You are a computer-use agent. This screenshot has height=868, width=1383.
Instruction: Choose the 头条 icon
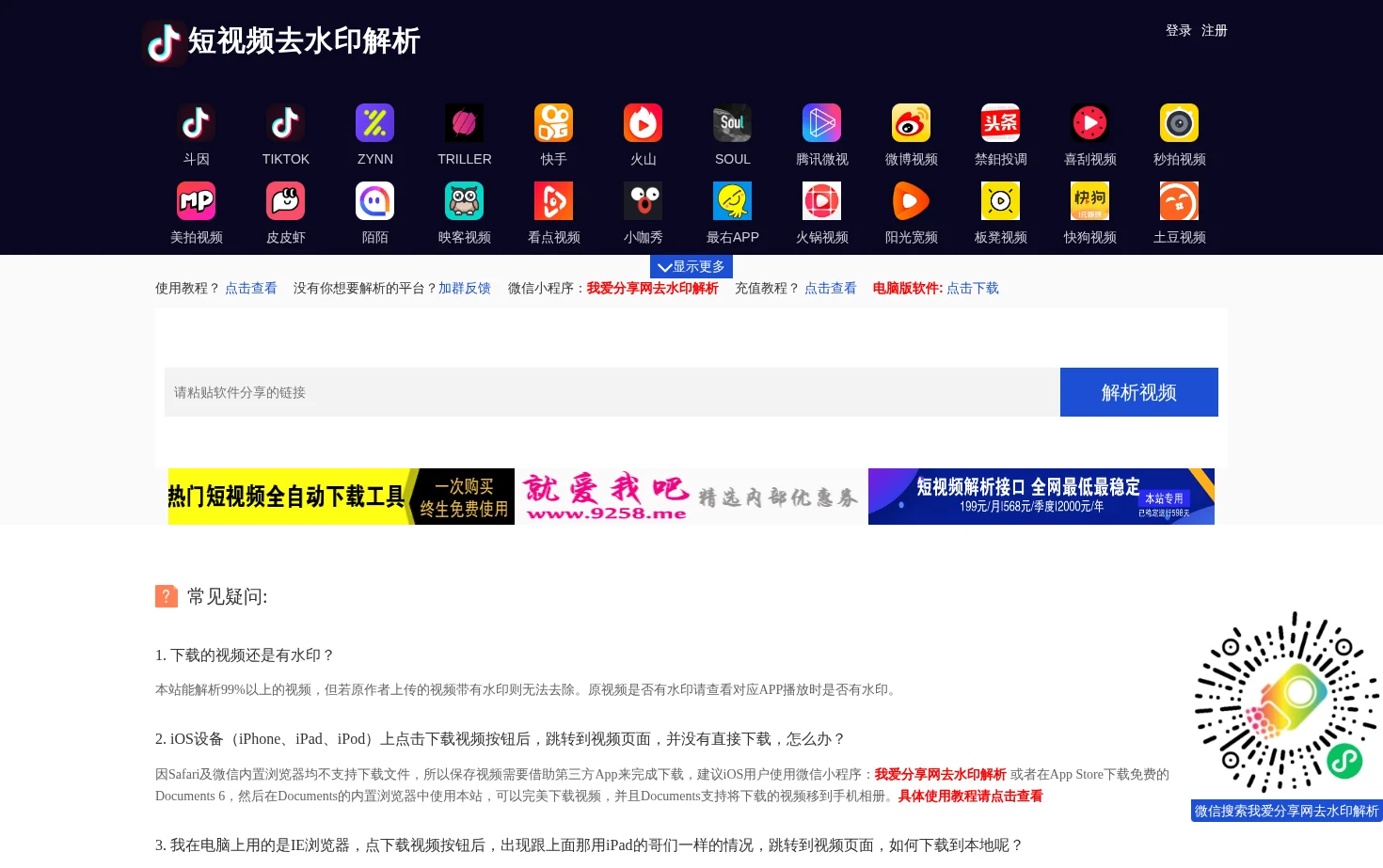[x=1000, y=123]
